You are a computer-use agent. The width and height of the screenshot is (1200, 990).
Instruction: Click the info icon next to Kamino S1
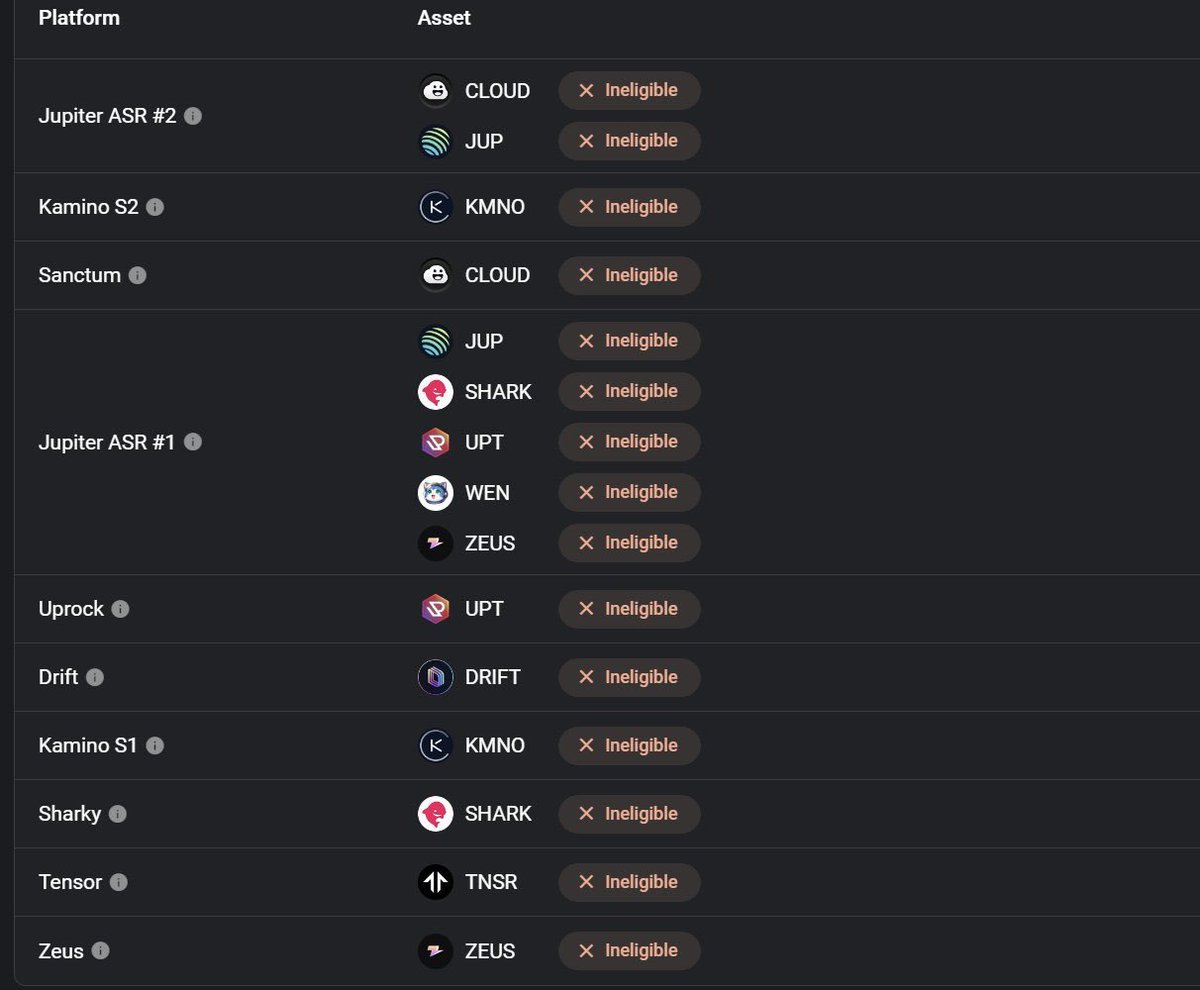click(x=155, y=745)
